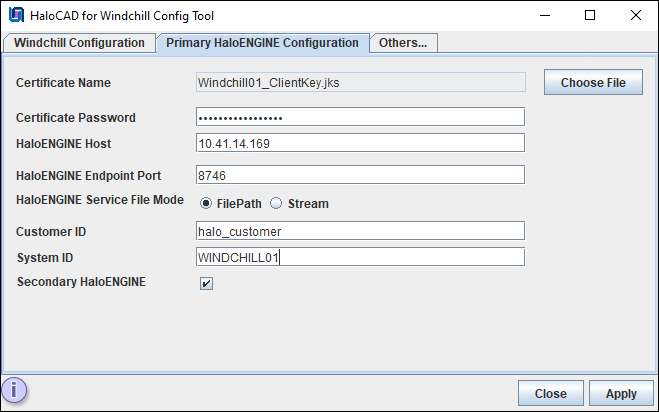Viewport: 659px width, 412px height.
Task: Click the Choose File button
Action: click(593, 82)
